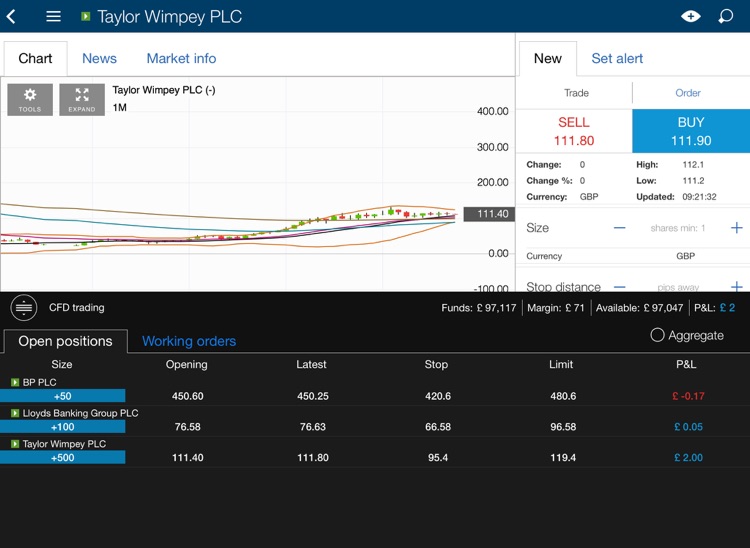
Task: Choose SELL at 111.80
Action: 574,131
